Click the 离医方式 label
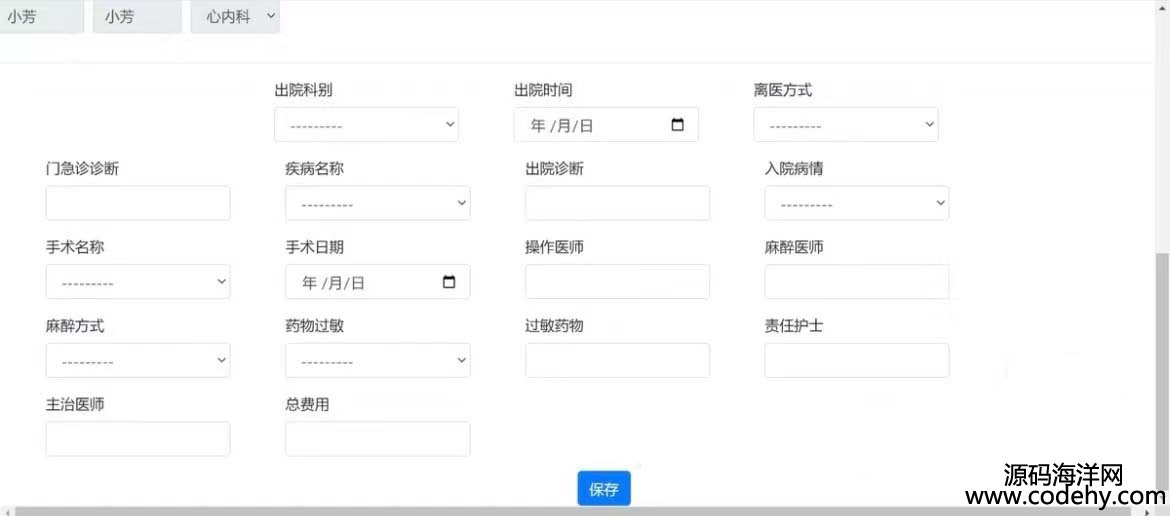Viewport: 1170px width, 516px height. (x=783, y=90)
